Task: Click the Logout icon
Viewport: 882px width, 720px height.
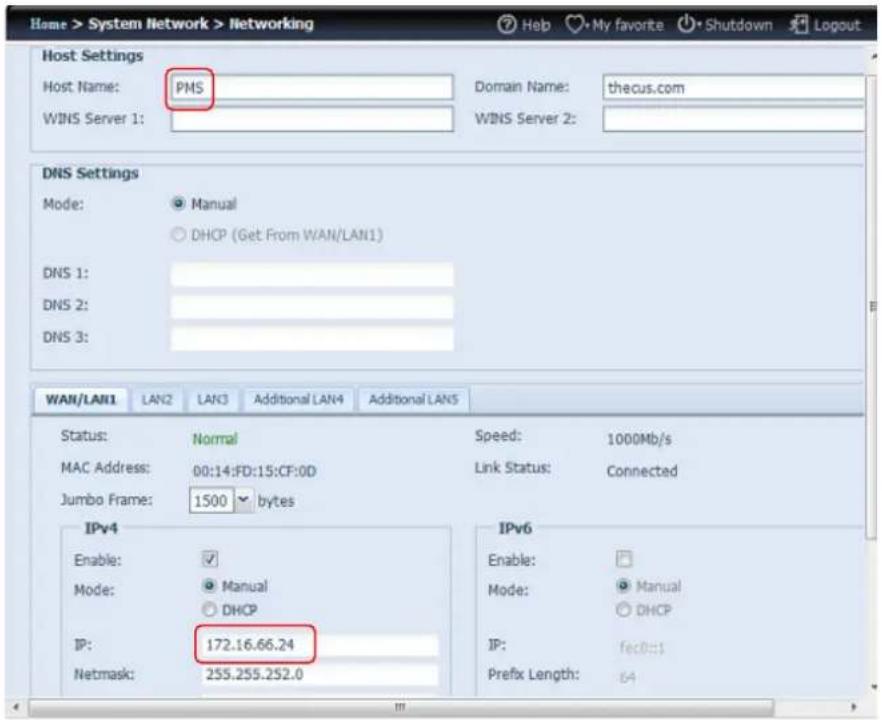Action: click(798, 25)
